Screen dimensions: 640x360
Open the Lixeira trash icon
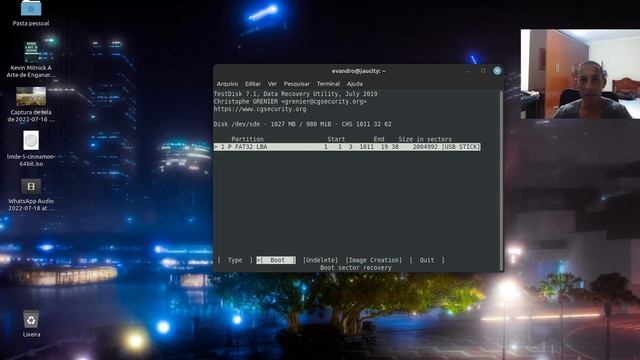point(31,320)
